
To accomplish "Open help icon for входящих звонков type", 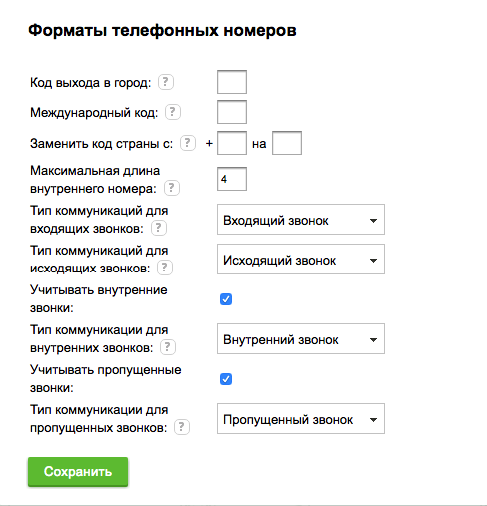I will pyautogui.click(x=159, y=228).
